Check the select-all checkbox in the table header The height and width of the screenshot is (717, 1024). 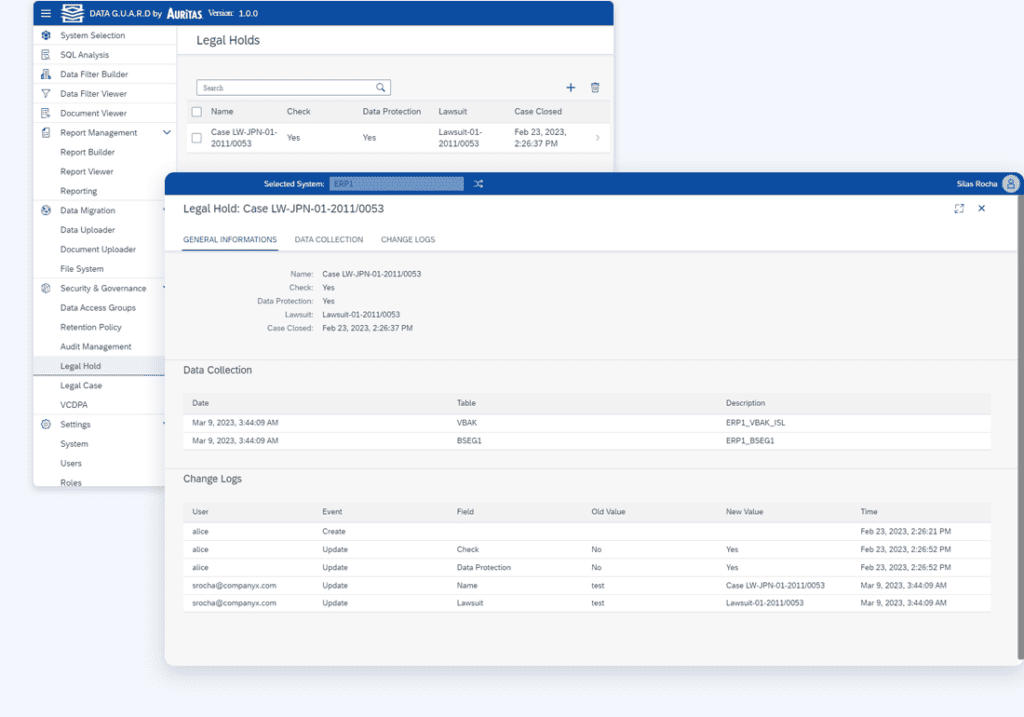pyautogui.click(x=196, y=111)
